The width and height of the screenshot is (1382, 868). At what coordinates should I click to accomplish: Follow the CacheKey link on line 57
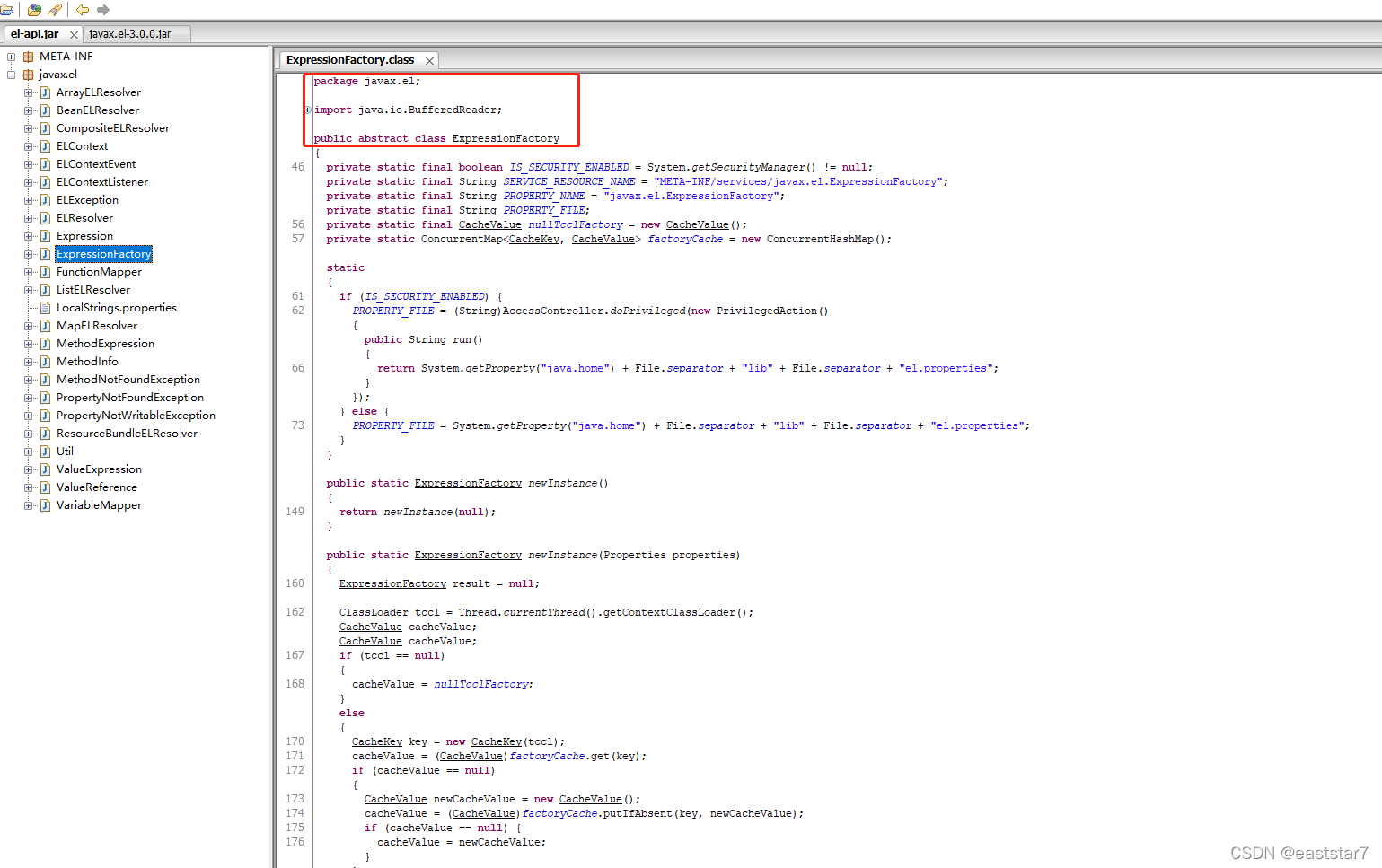533,239
